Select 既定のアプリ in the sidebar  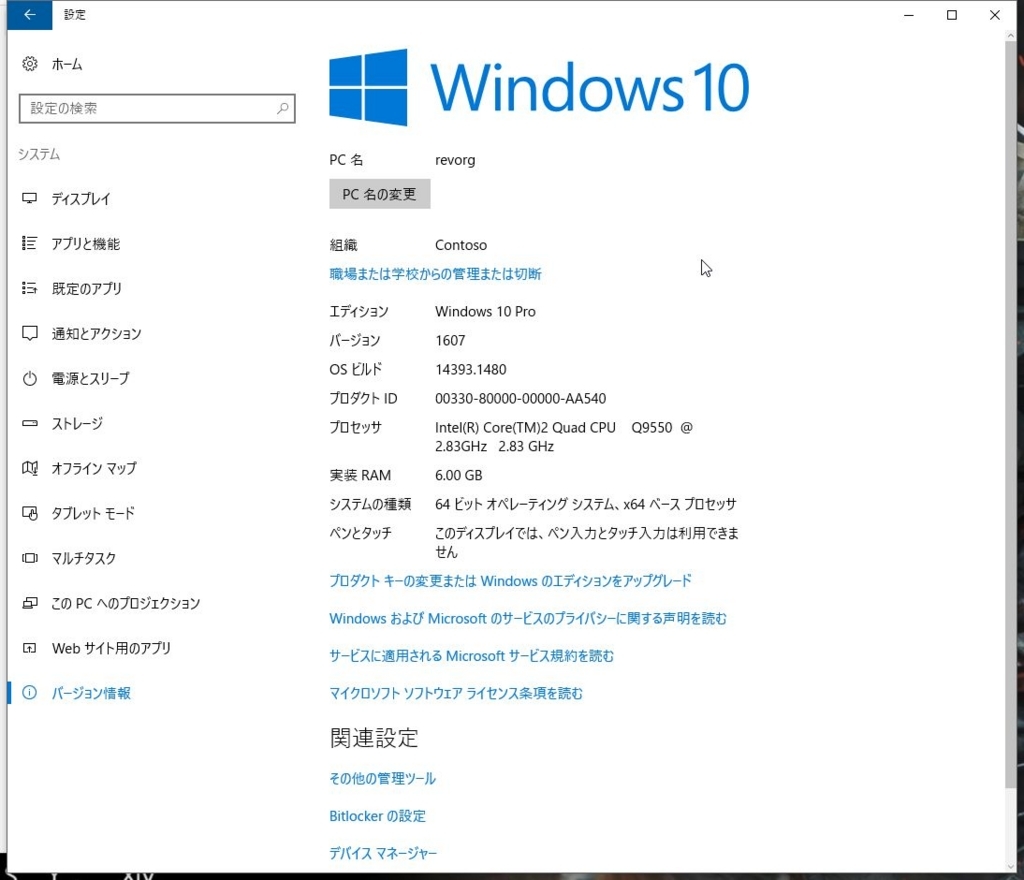click(87, 289)
